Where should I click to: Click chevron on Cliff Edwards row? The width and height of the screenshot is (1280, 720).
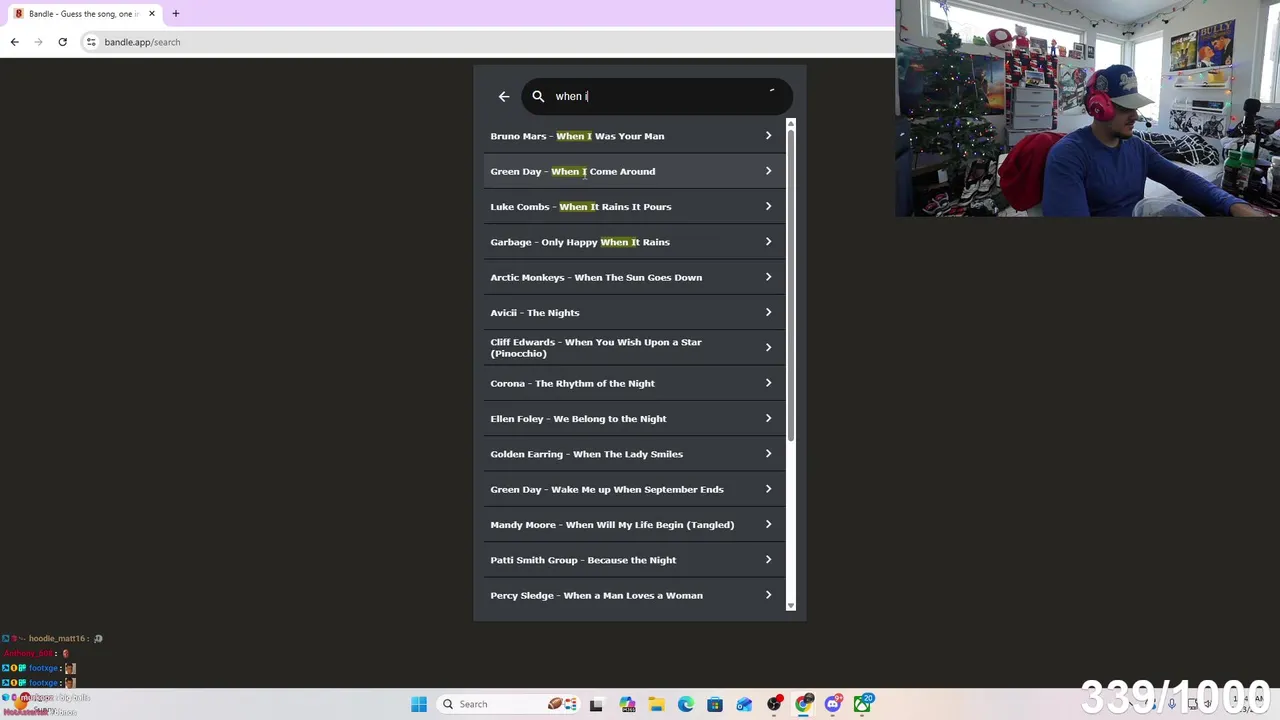768,347
